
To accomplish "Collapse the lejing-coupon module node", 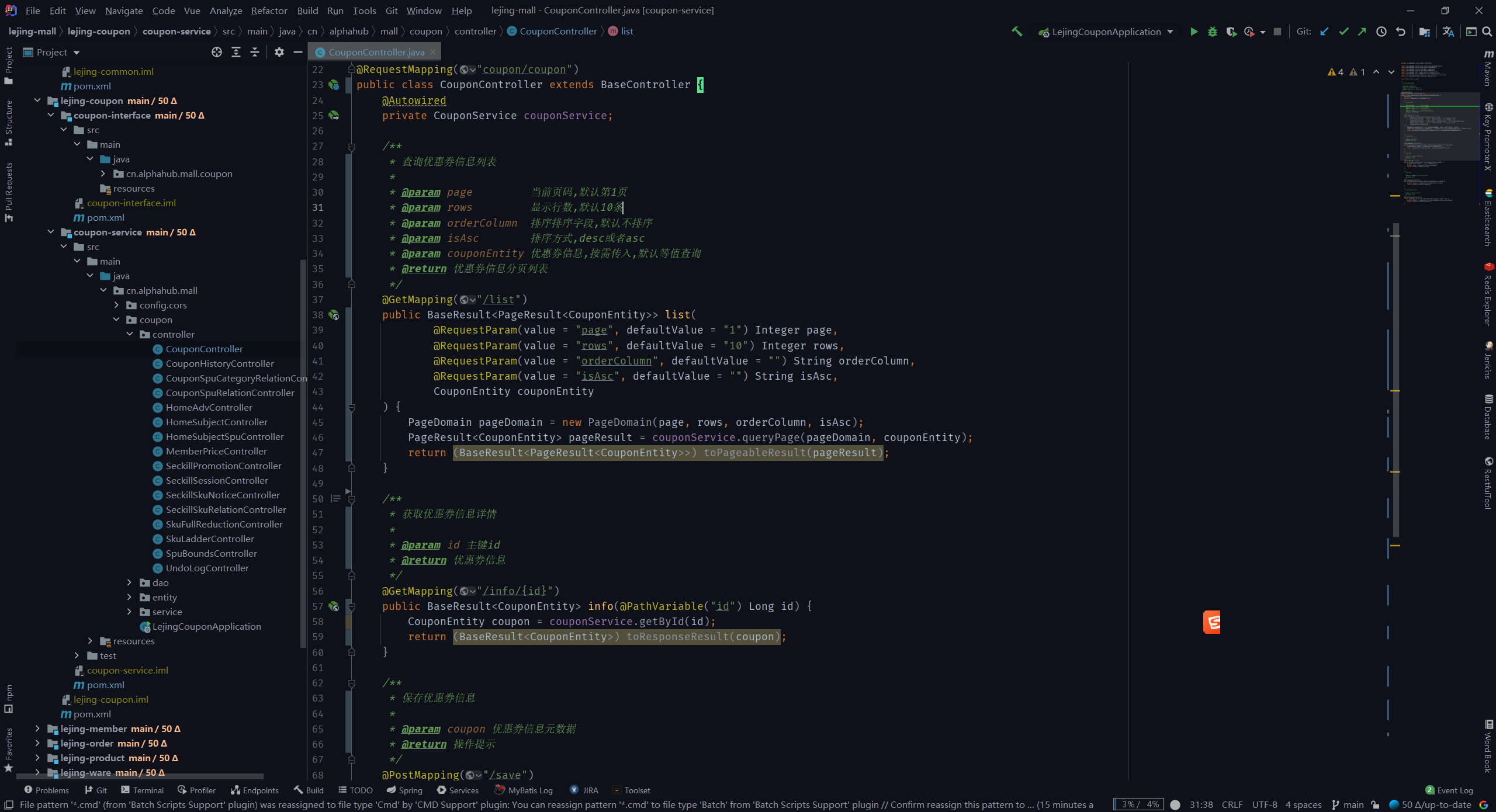I will tap(37, 100).
